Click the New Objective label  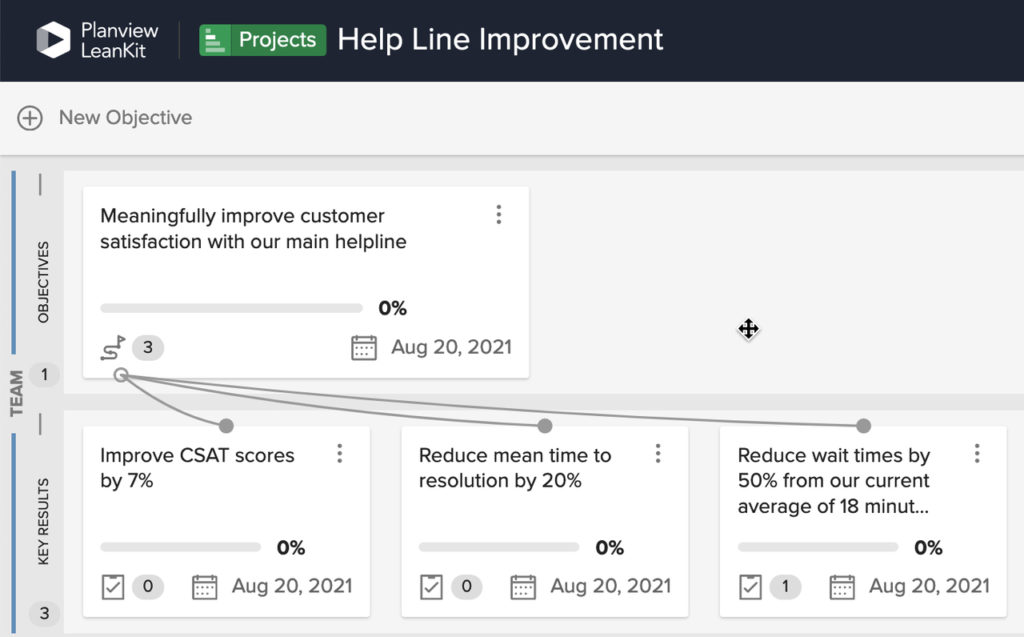click(125, 118)
